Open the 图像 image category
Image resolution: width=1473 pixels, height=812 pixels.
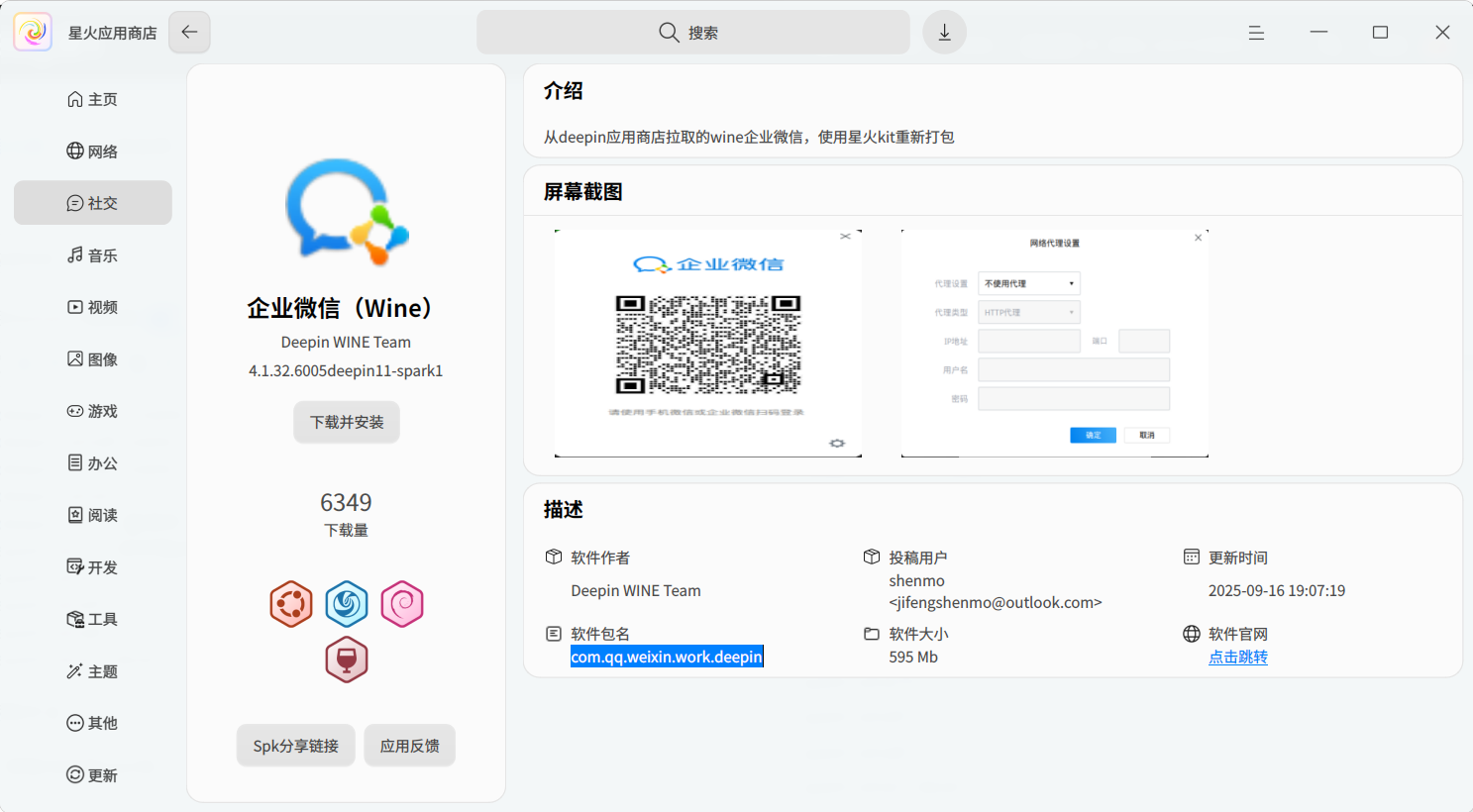(93, 358)
